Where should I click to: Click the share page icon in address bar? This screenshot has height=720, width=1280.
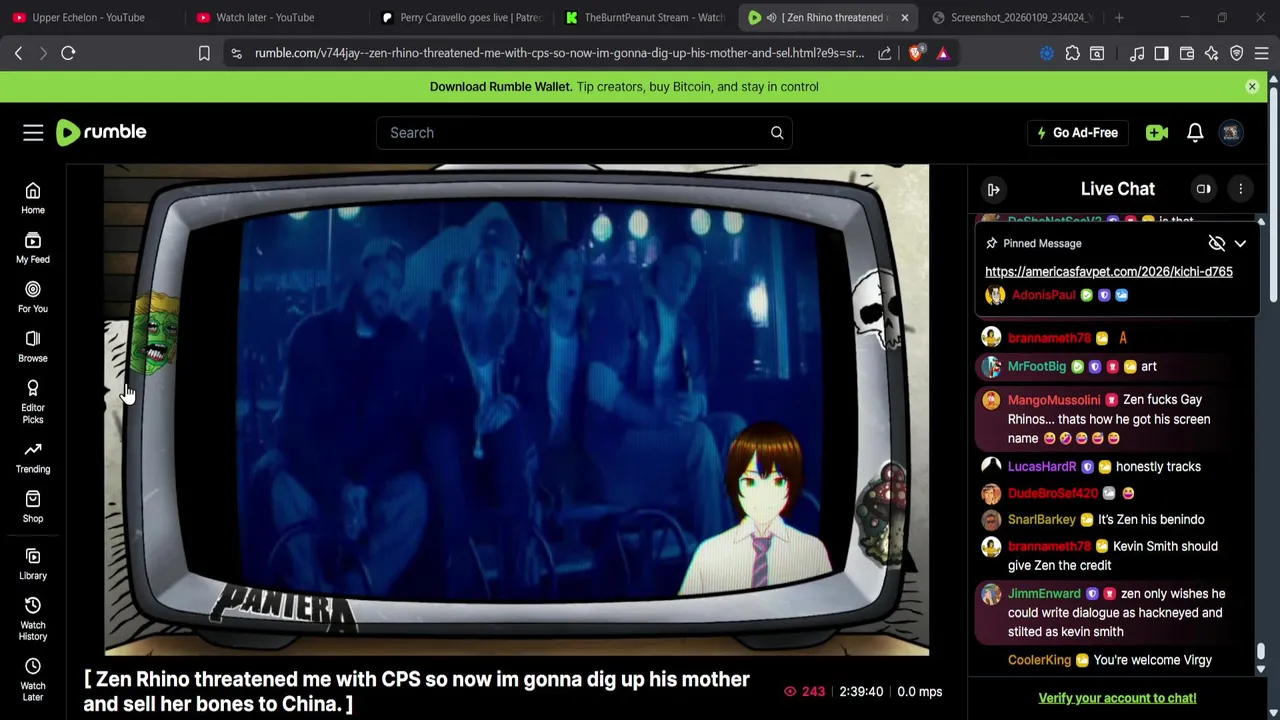point(885,53)
